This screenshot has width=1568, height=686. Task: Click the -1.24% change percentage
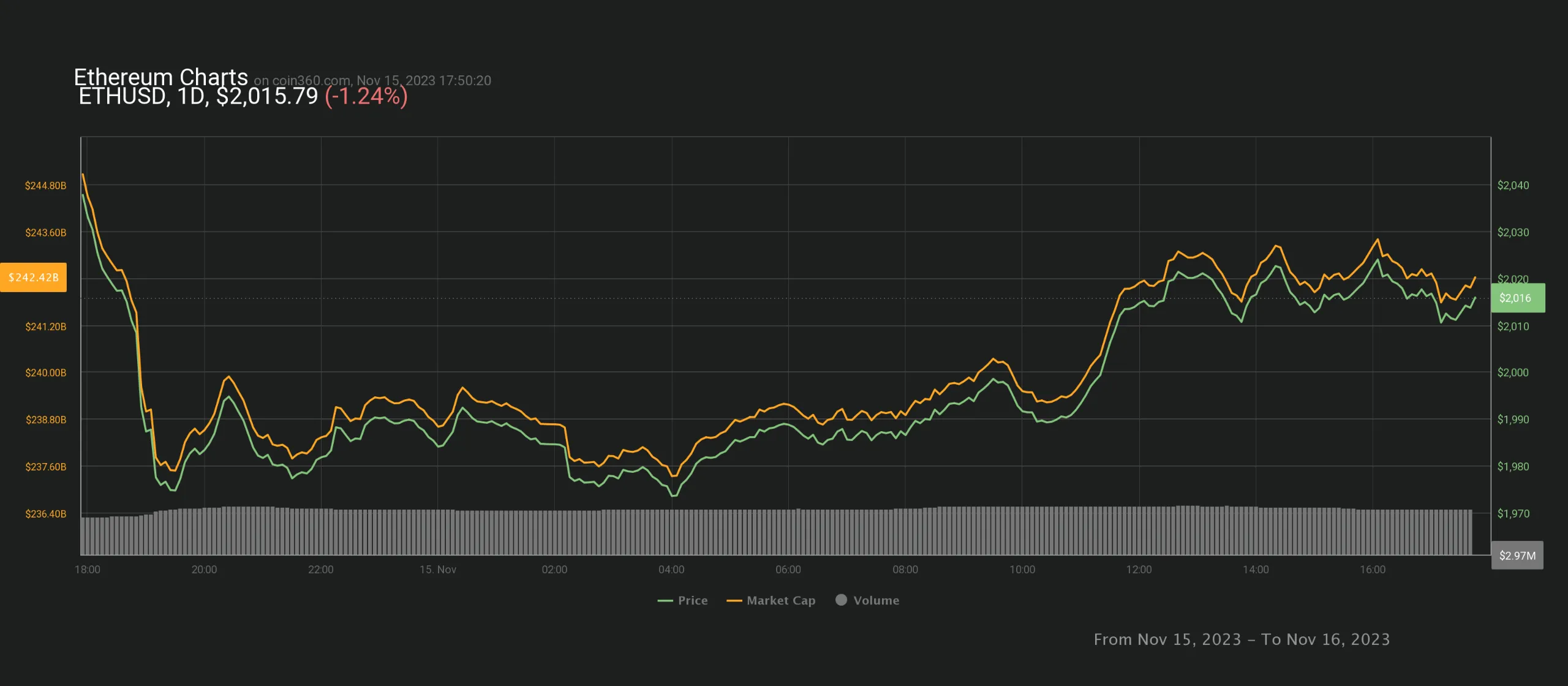tap(366, 97)
